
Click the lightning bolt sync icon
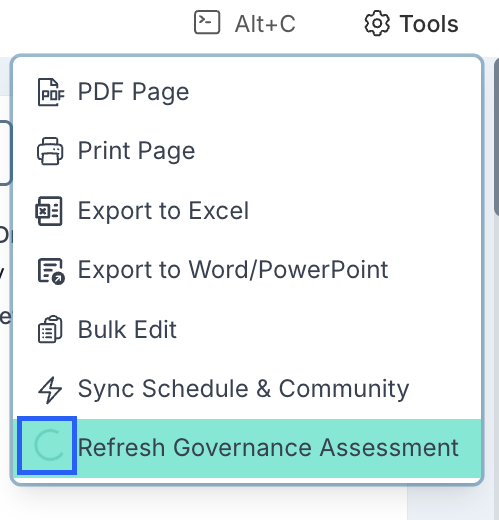point(50,390)
